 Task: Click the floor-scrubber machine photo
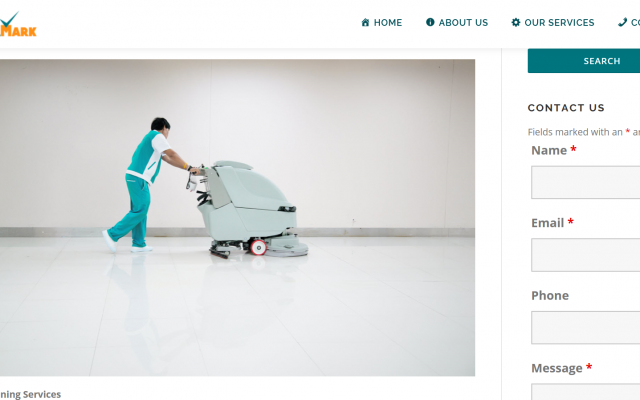tap(237, 218)
